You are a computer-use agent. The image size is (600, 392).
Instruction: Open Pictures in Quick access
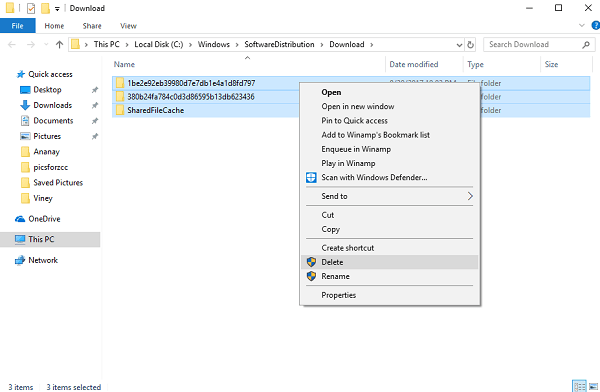tap(47, 136)
